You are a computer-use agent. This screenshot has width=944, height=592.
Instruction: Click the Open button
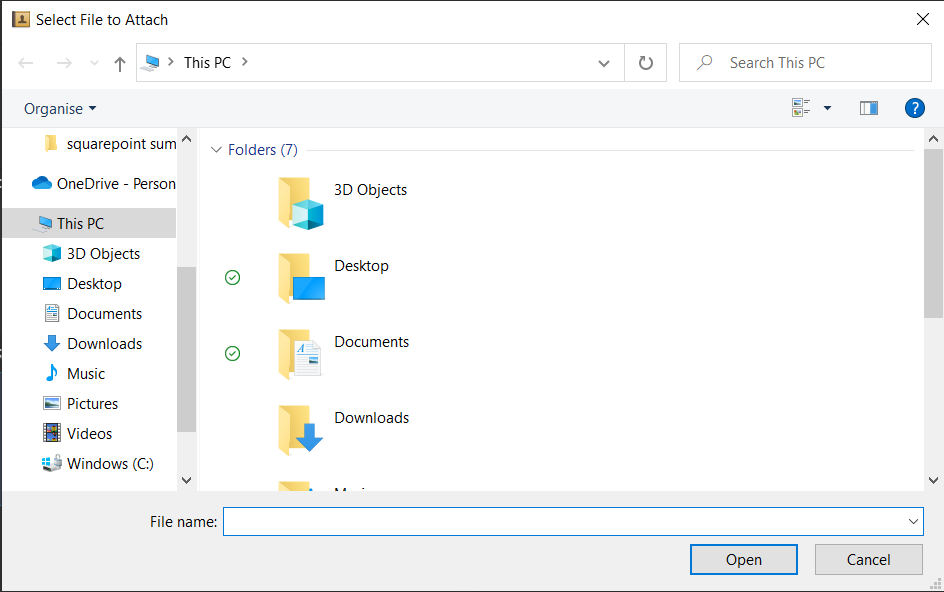744,559
